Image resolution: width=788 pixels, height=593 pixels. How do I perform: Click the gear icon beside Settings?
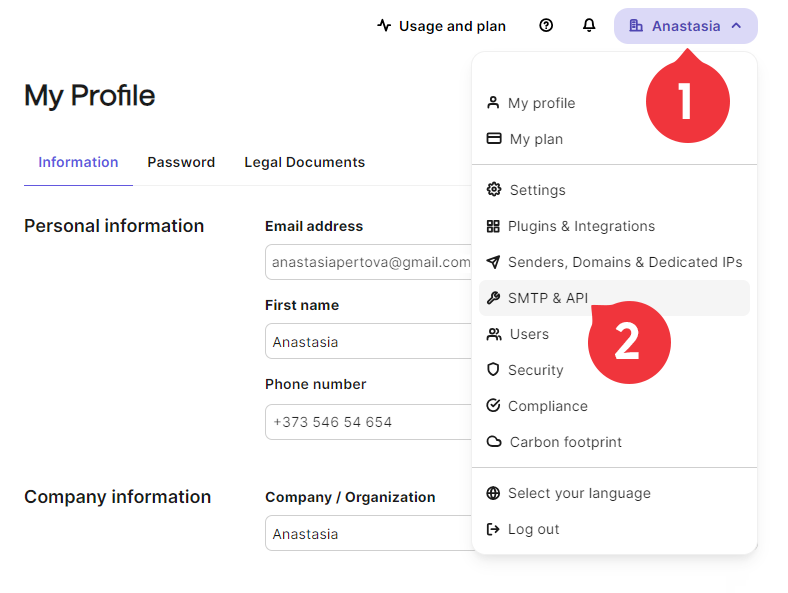coord(494,189)
